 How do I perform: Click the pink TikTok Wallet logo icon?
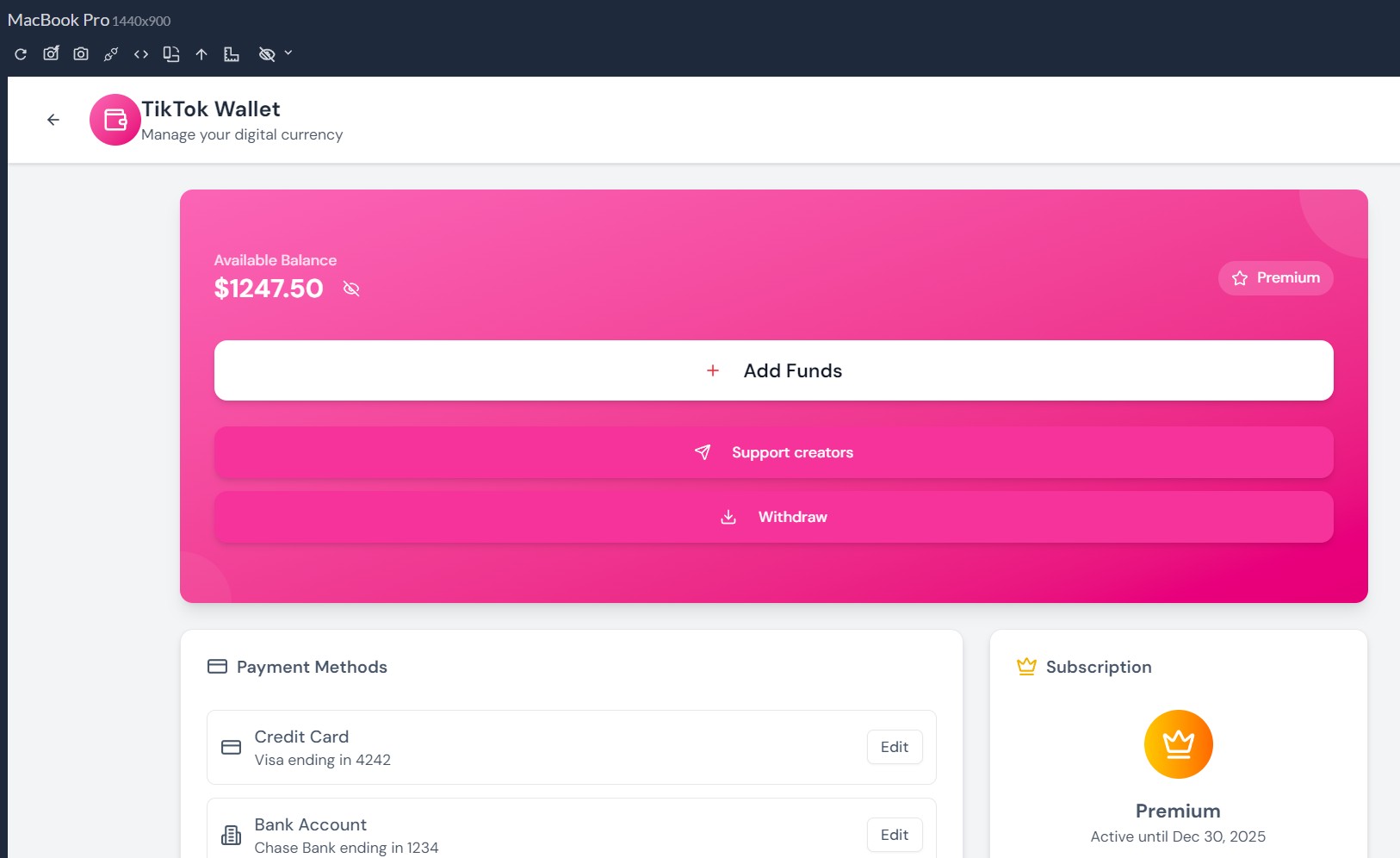tap(115, 120)
